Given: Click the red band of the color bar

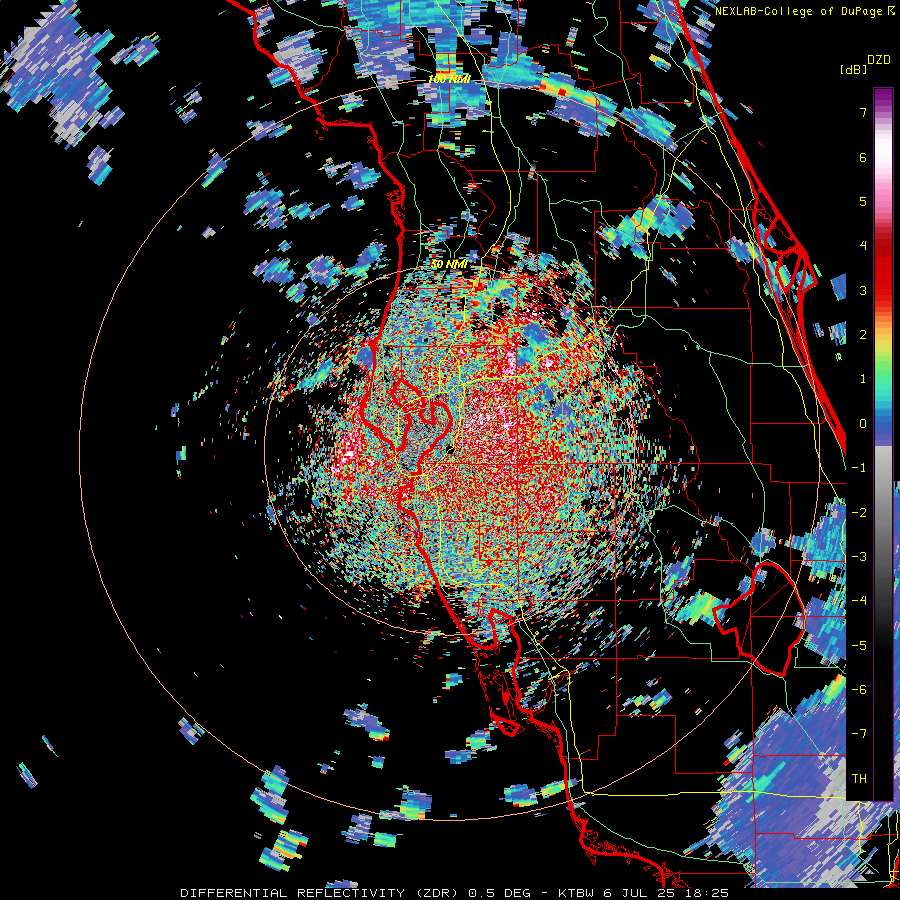Looking at the screenshot, I should point(883,270).
